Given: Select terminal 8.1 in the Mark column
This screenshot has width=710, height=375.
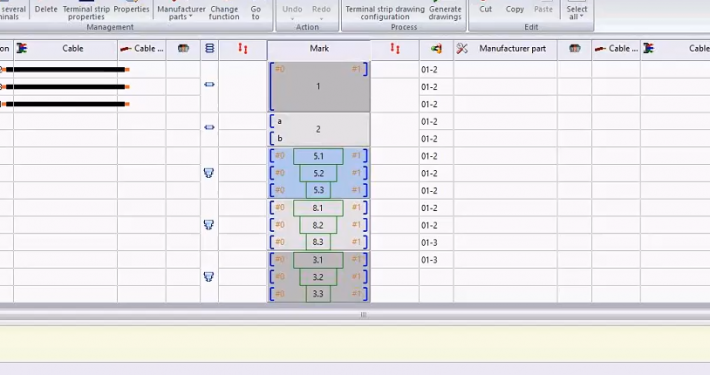Looking at the screenshot, I should 318,208.
